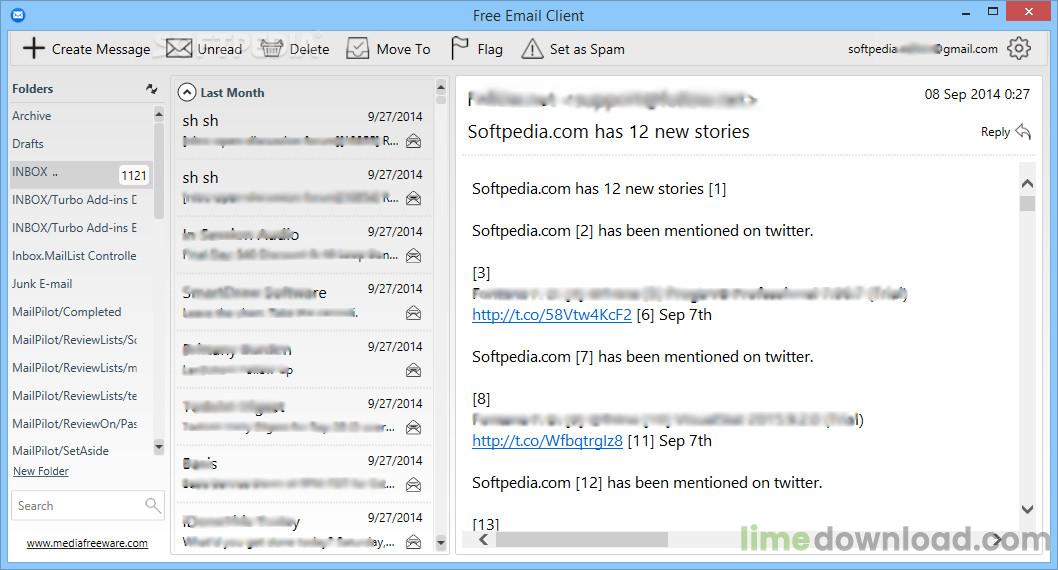
Task: Open the http://t.co/58Vtw4KcF2 link
Action: point(551,315)
